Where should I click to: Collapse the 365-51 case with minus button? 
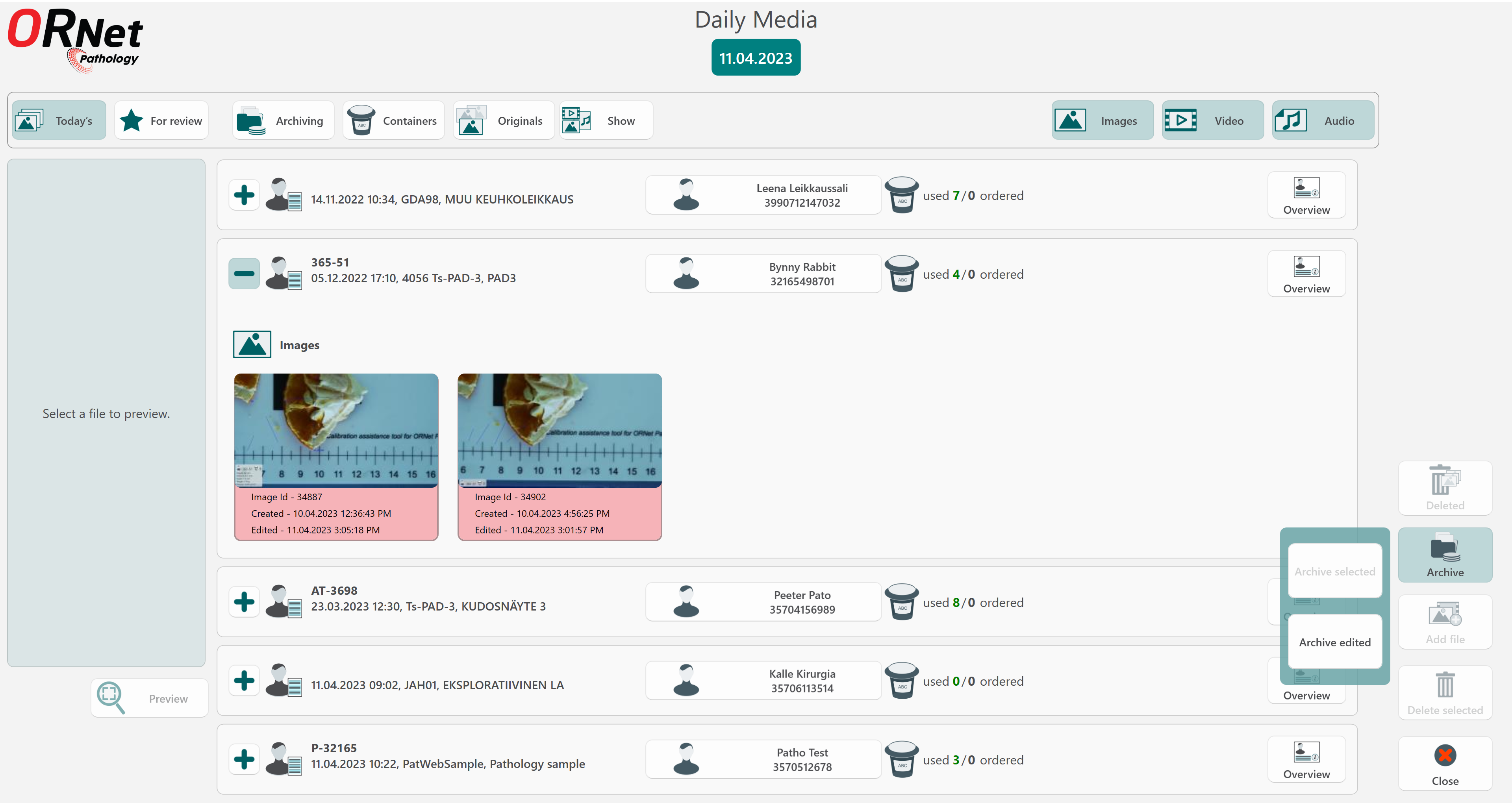(x=244, y=274)
